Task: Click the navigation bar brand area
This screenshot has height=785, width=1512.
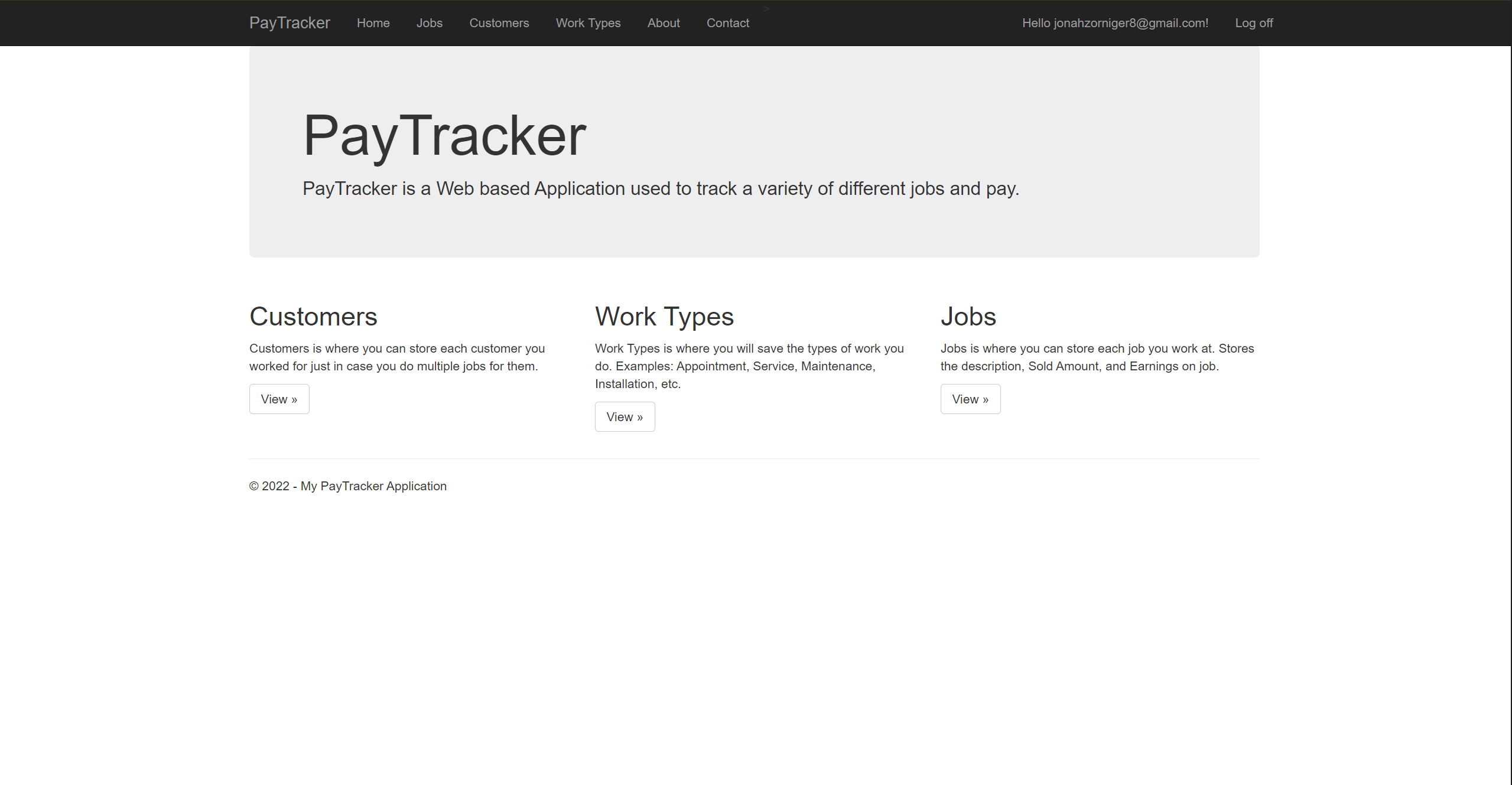Action: pyautogui.click(x=289, y=22)
